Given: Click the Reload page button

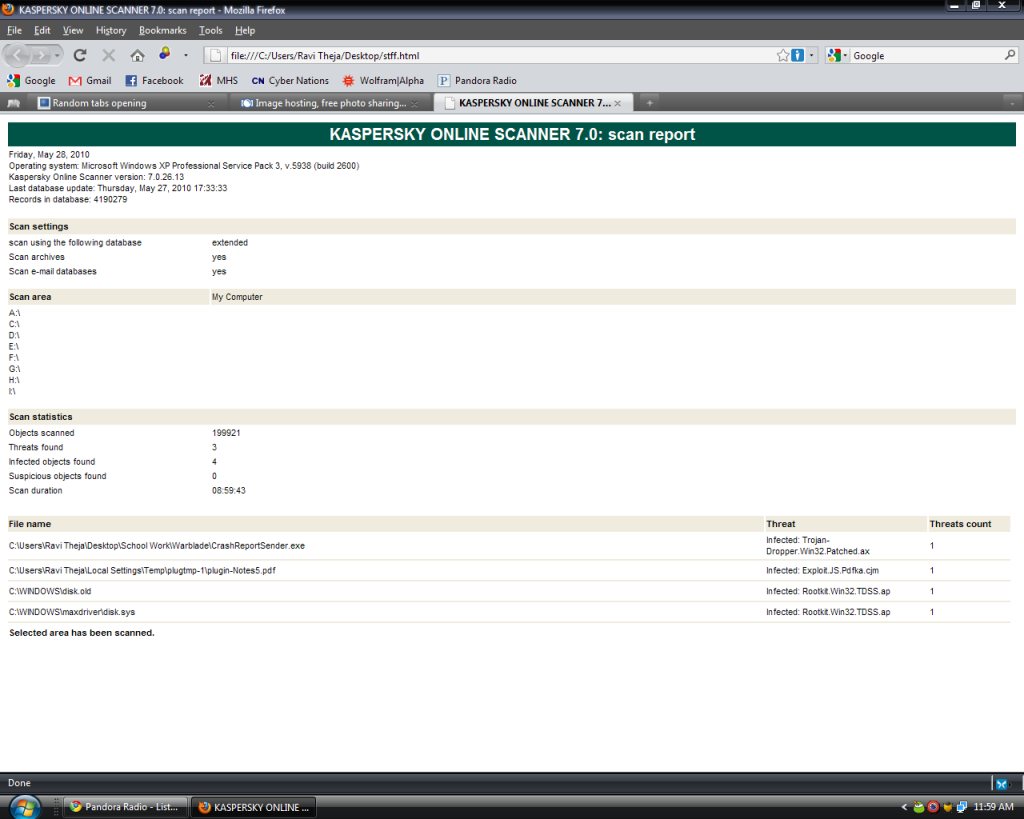Looking at the screenshot, I should (80, 56).
